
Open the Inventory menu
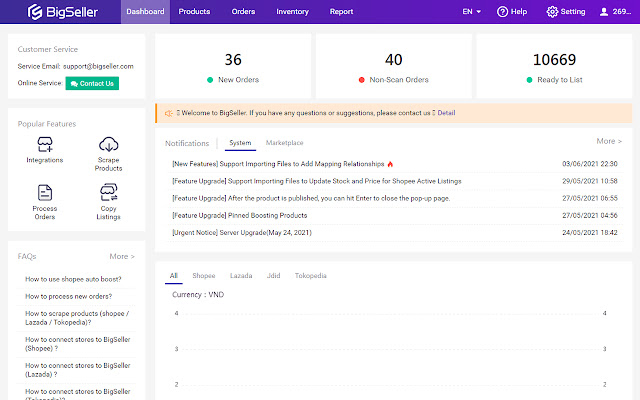(x=292, y=12)
